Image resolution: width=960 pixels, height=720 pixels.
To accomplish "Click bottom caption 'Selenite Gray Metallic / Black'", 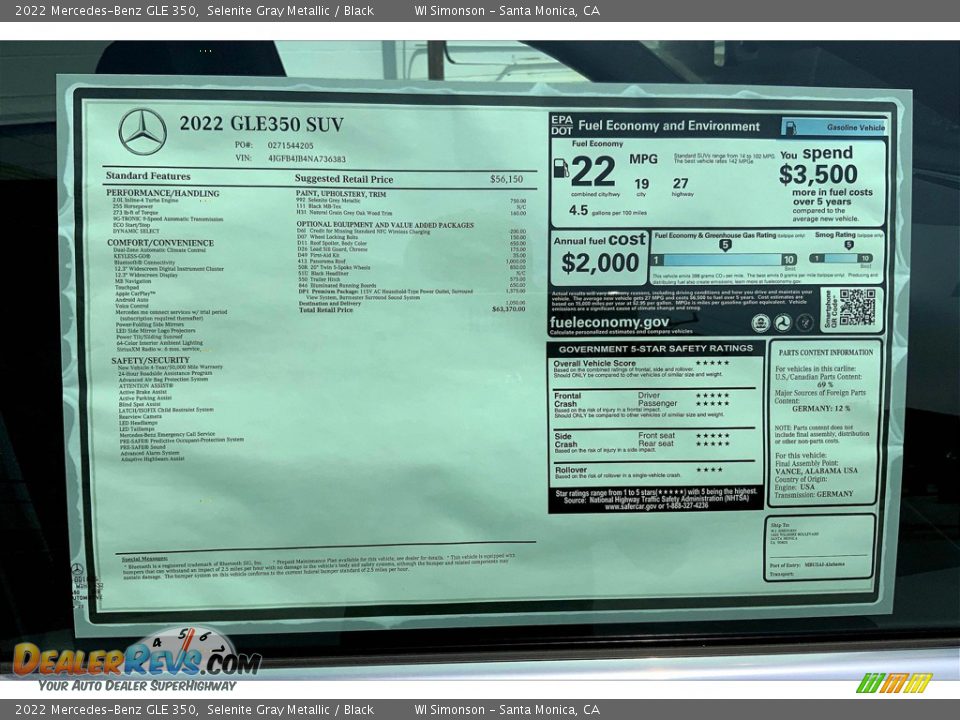I will (290, 710).
